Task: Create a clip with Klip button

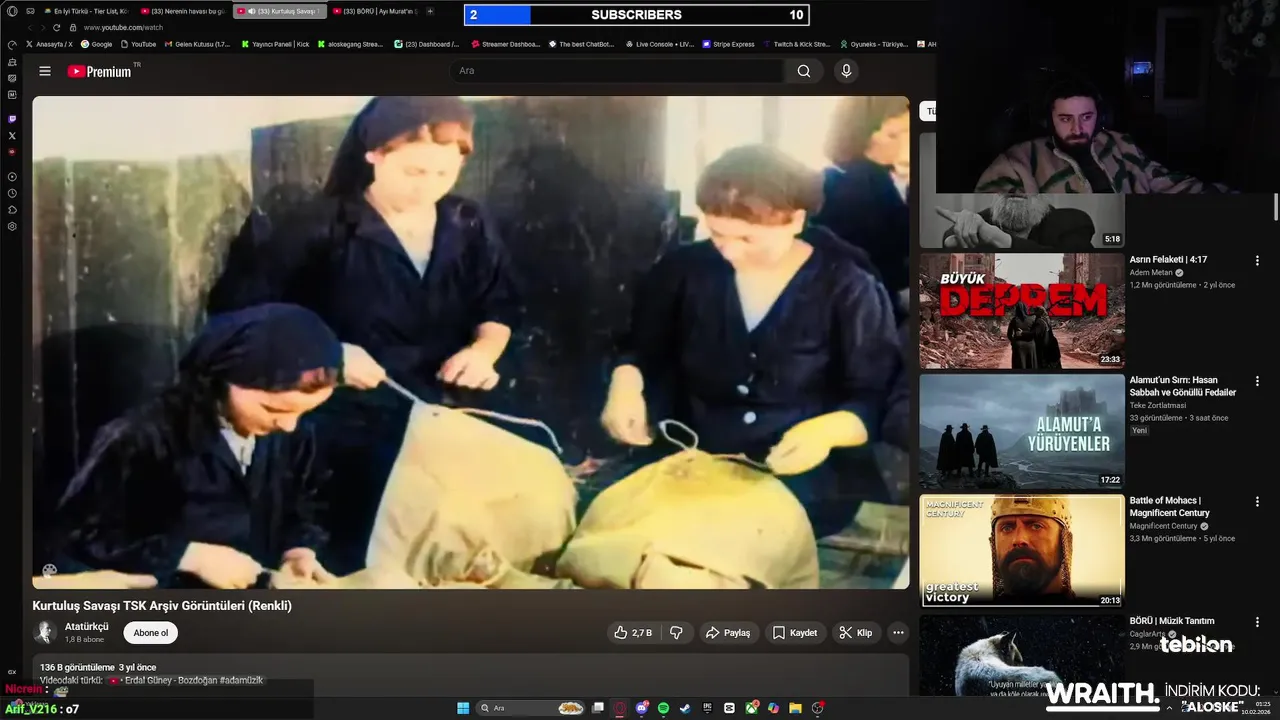Action: click(855, 633)
